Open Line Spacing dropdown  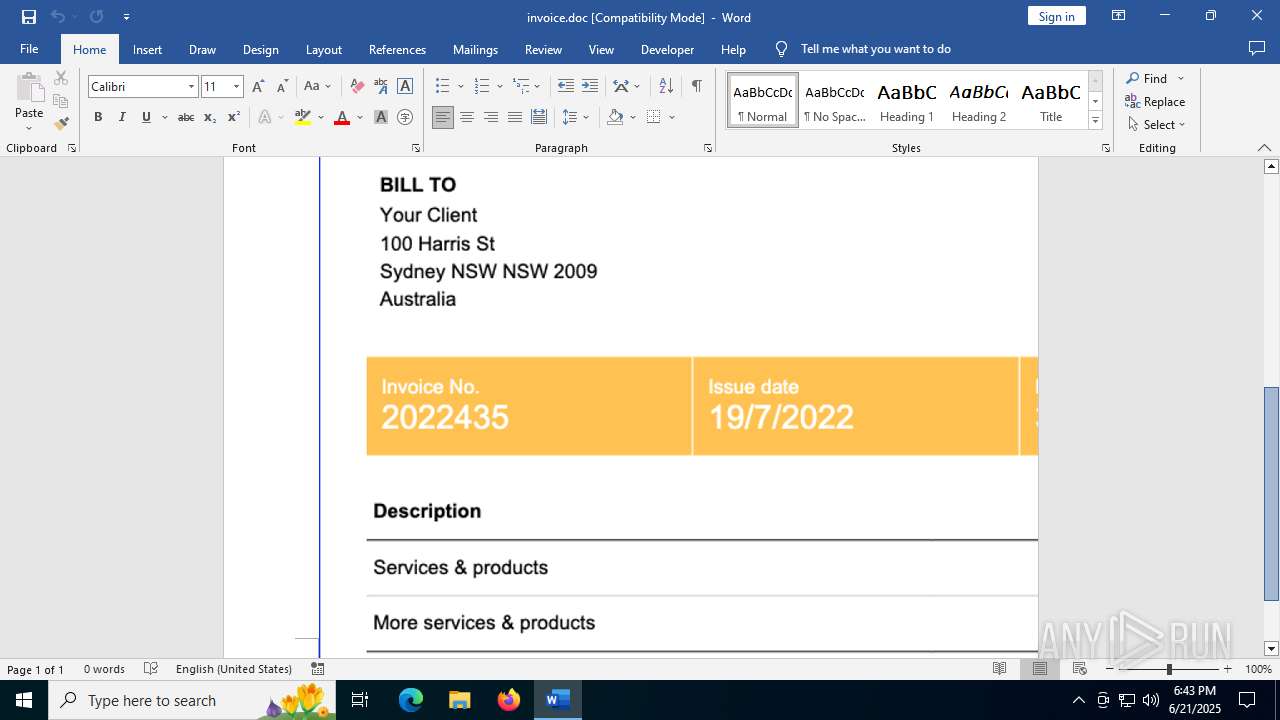[x=576, y=117]
